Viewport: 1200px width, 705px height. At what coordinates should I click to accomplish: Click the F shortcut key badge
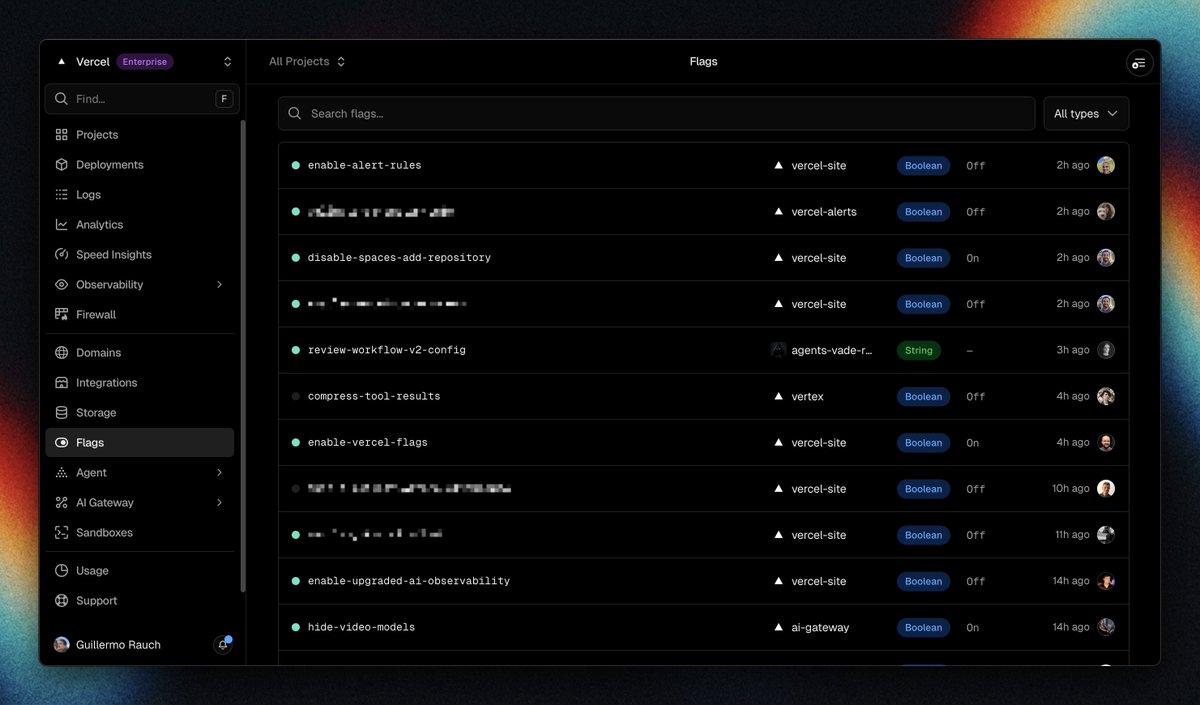pyautogui.click(x=224, y=99)
